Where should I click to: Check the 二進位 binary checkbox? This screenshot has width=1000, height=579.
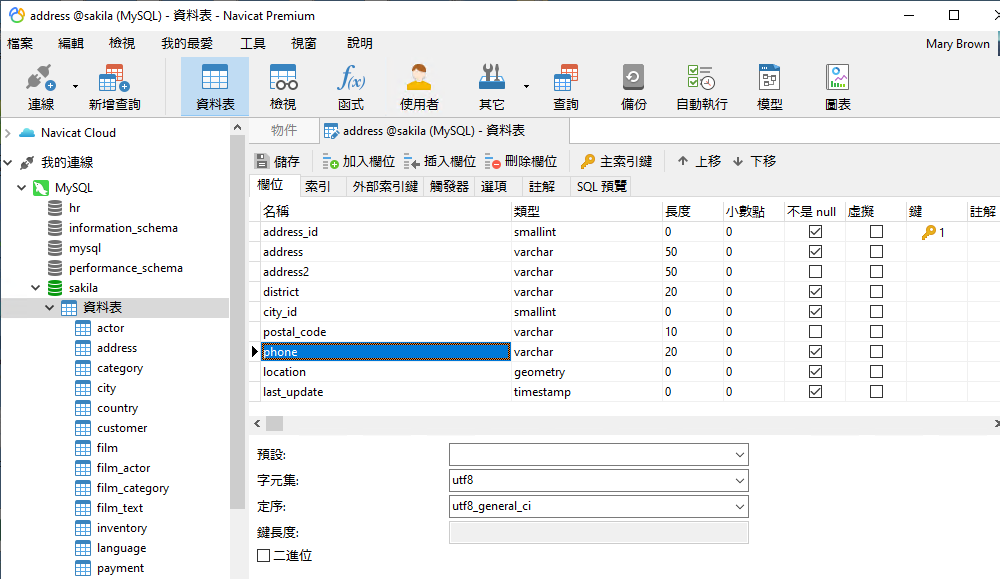[264, 556]
